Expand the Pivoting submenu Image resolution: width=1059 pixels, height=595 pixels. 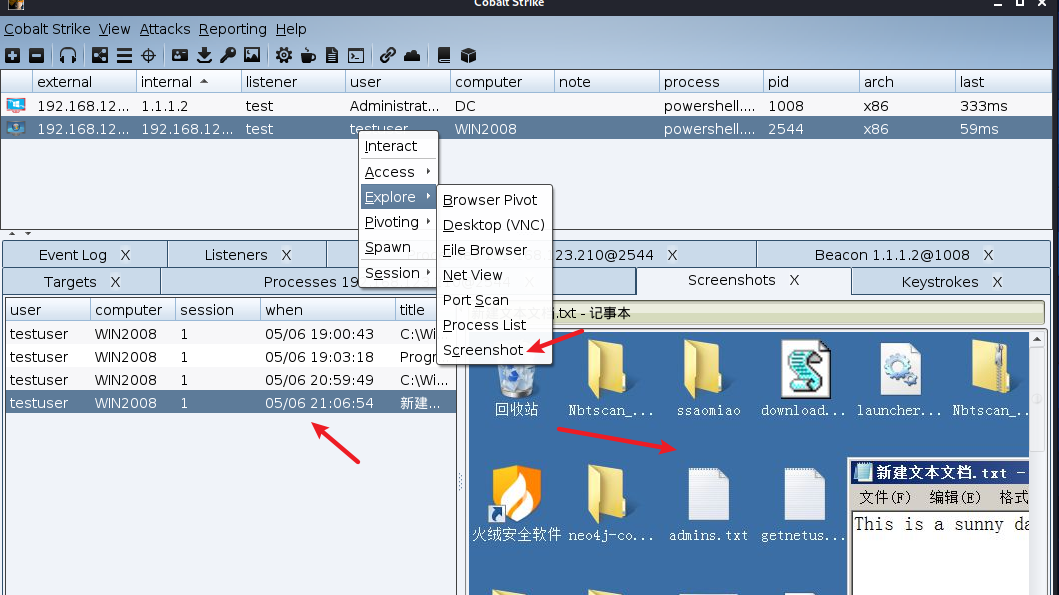tap(398, 222)
